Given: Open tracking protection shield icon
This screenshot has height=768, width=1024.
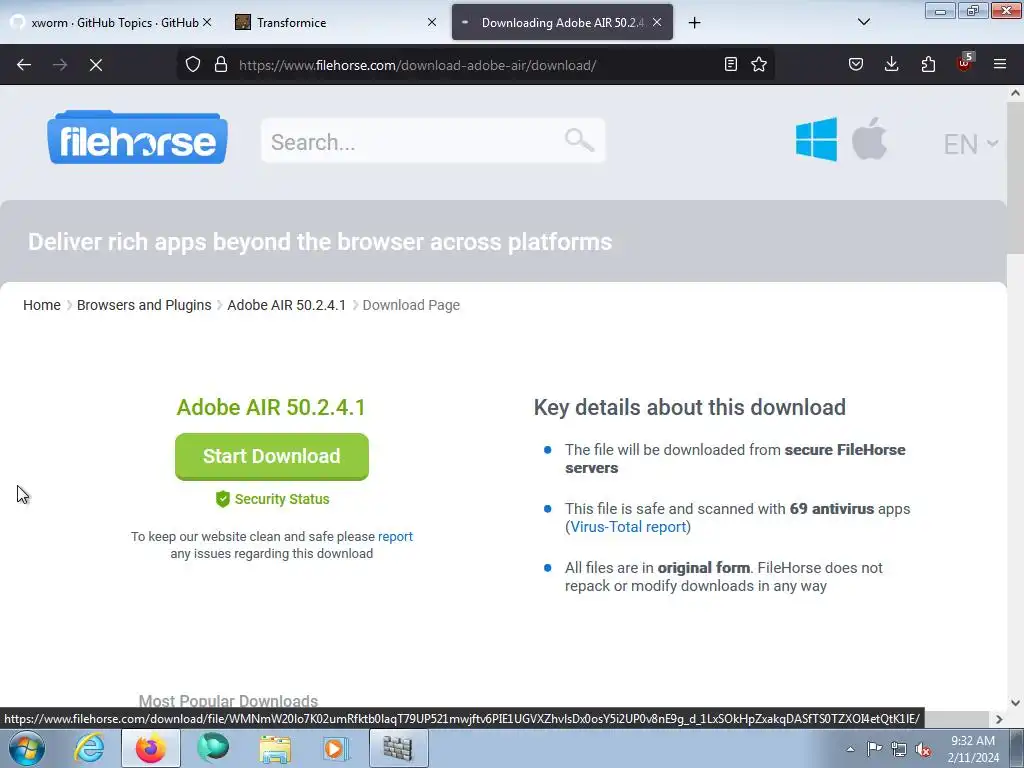Looking at the screenshot, I should pyautogui.click(x=193, y=65).
